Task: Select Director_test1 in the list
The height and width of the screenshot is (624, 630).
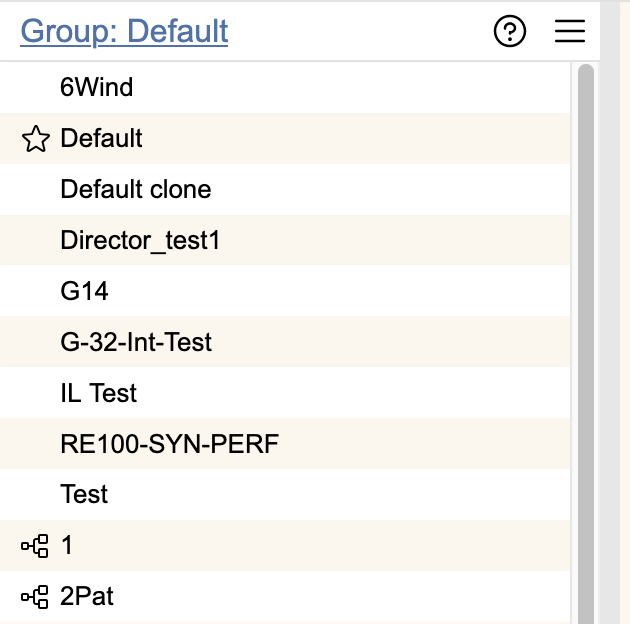Action: point(285,240)
